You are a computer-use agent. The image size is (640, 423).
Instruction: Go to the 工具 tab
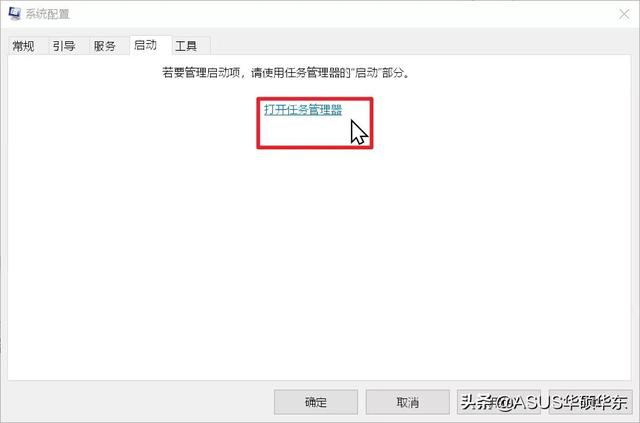186,46
